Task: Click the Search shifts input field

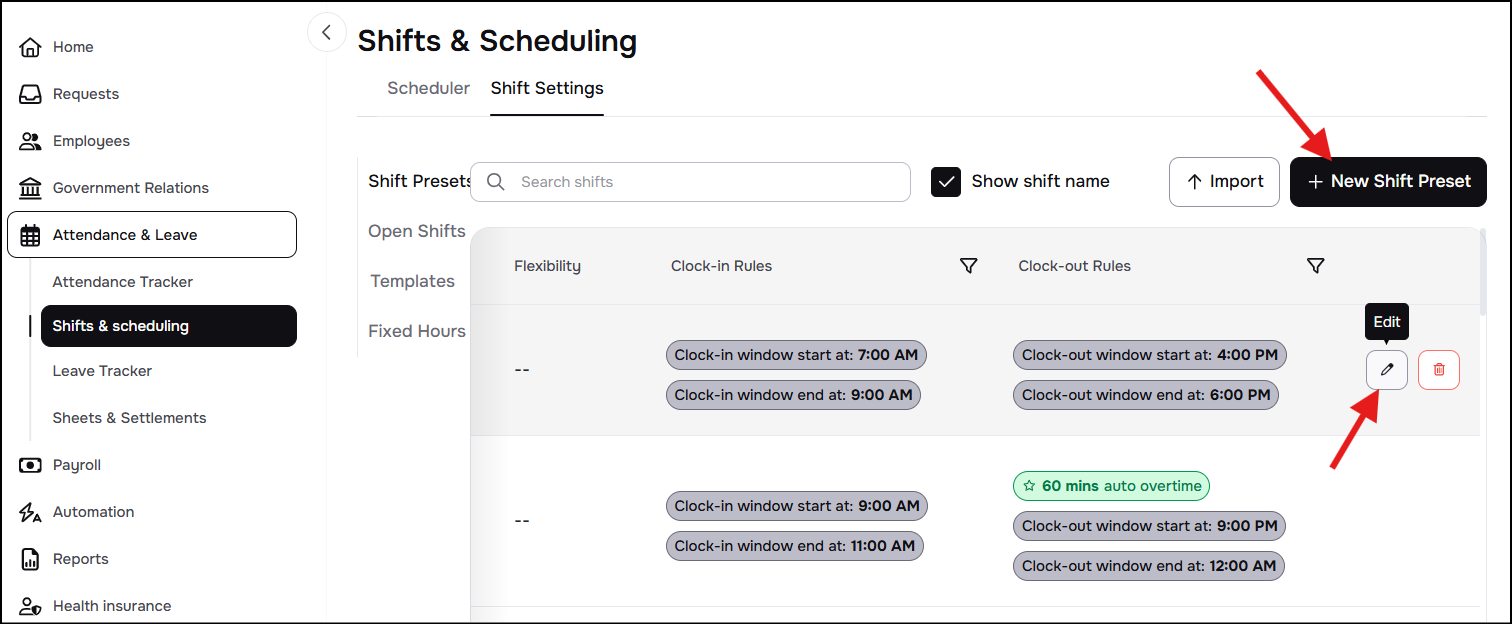Action: (700, 182)
